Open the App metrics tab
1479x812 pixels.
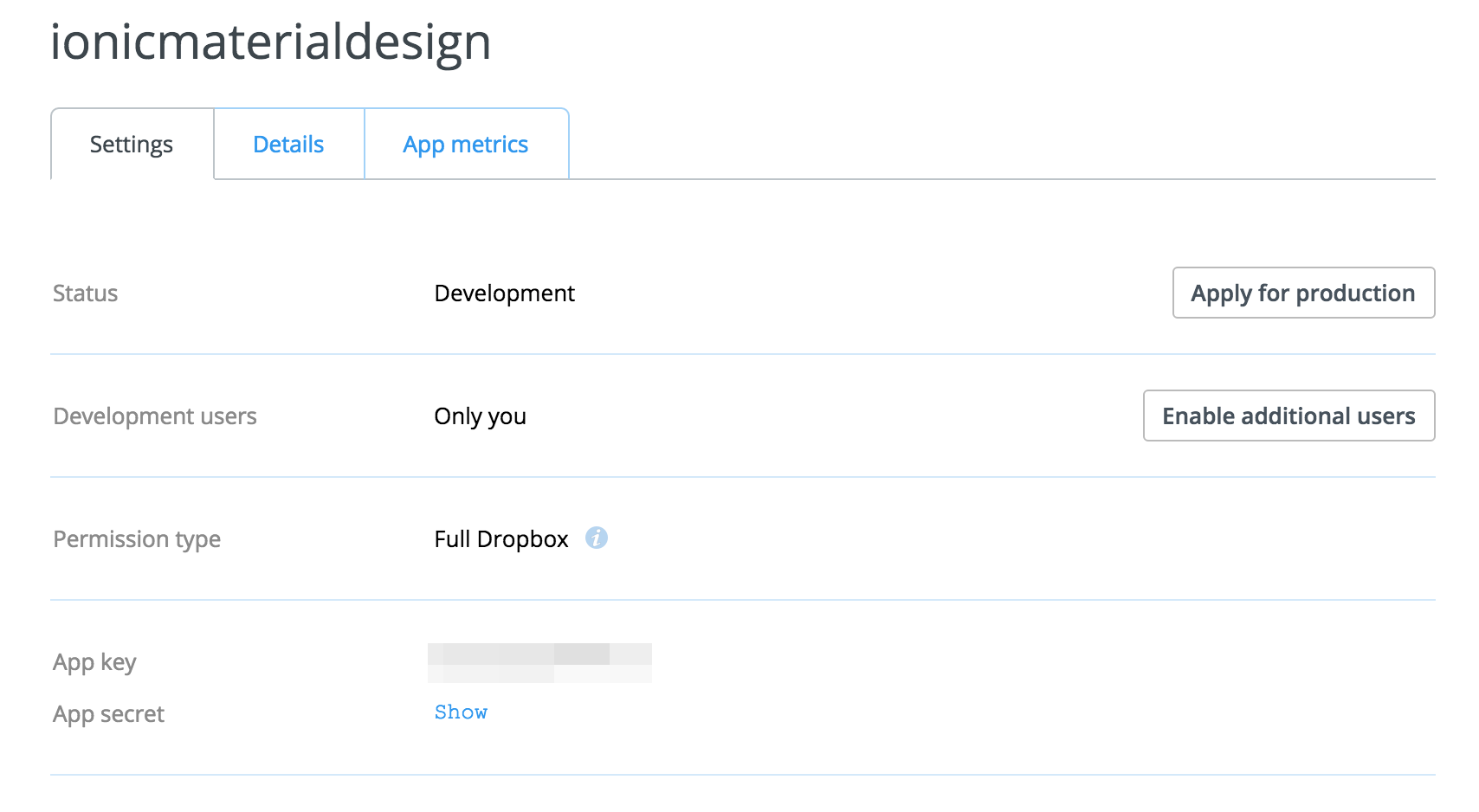(466, 145)
